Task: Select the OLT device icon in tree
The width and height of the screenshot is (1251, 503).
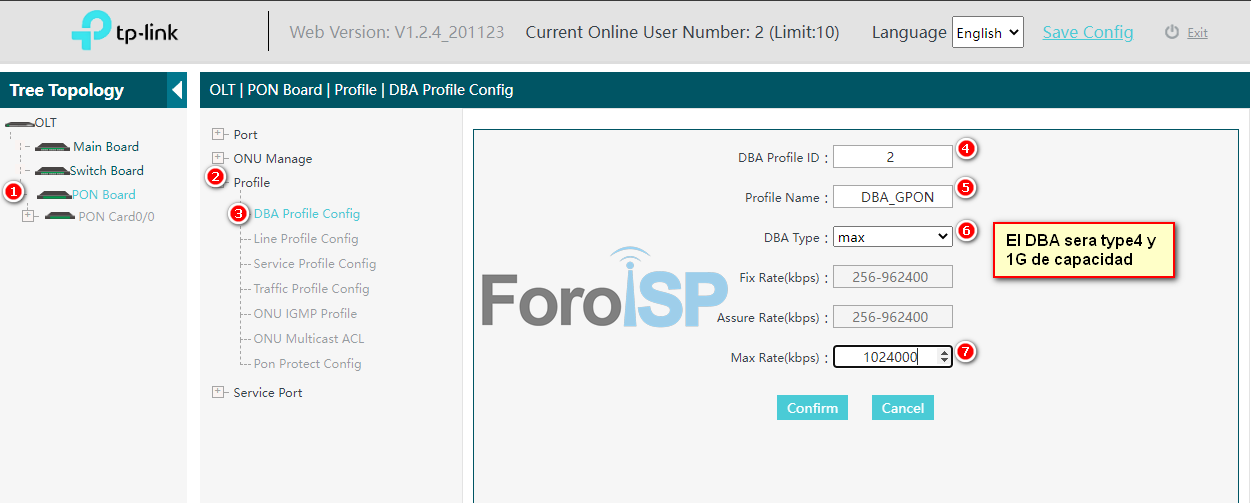Action: [20, 123]
